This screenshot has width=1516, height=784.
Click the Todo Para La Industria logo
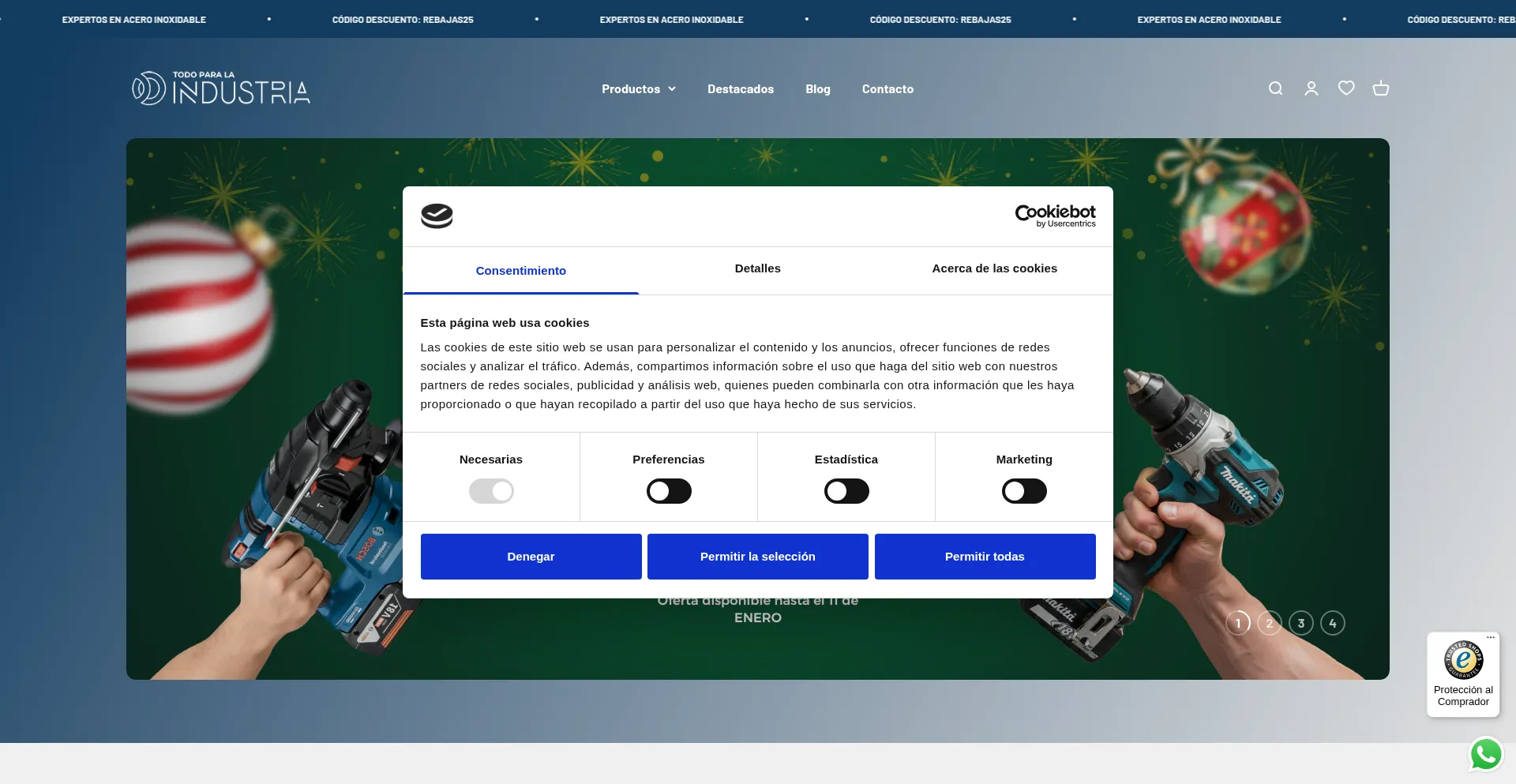221,88
